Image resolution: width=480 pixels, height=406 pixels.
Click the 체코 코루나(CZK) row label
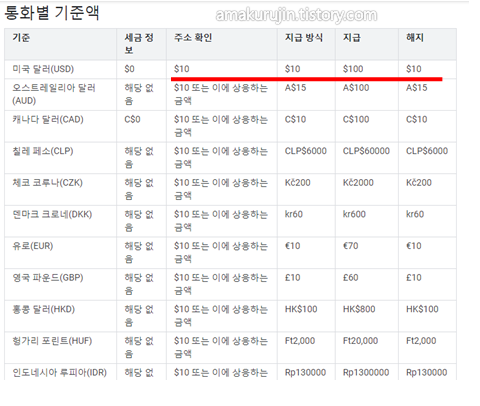point(47,183)
